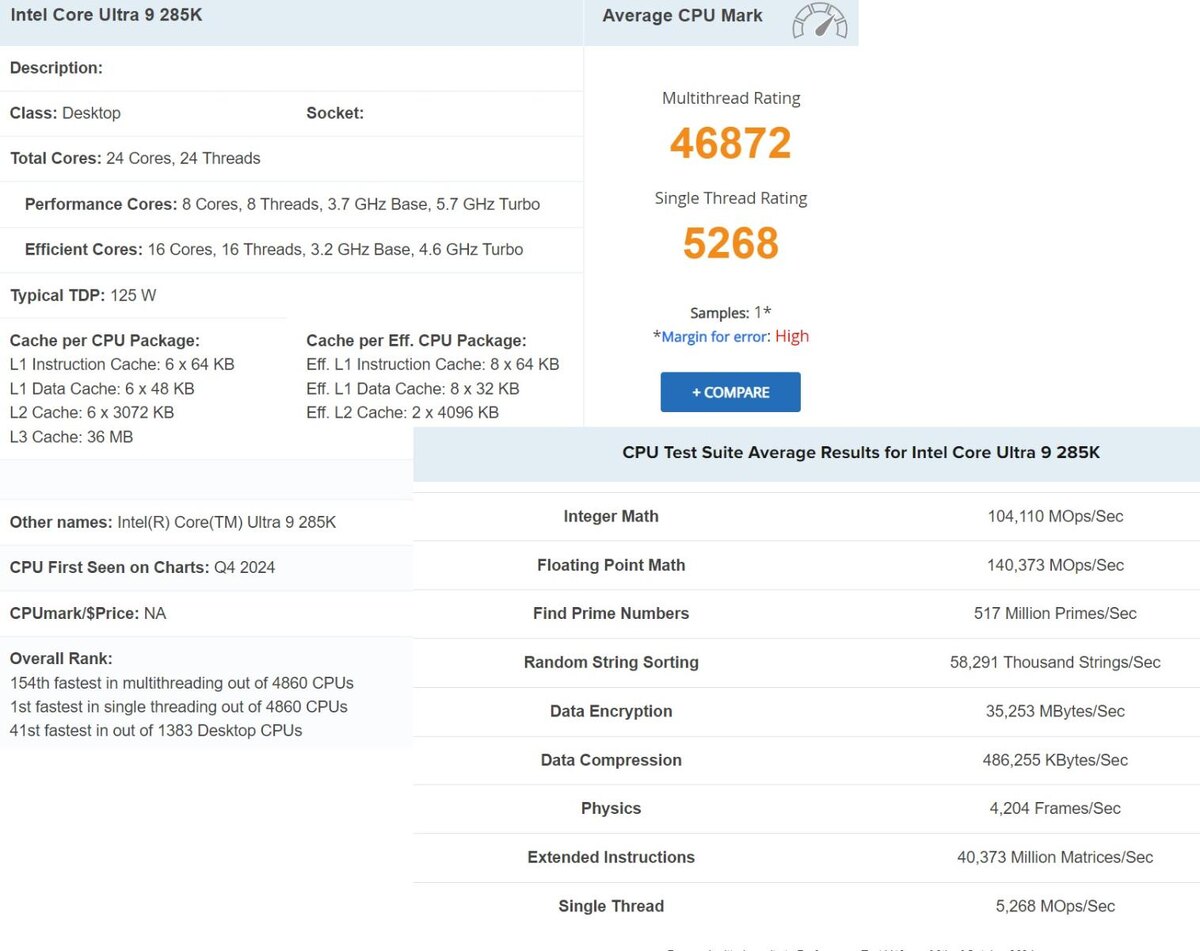
Task: Click 4,204 Frames/Sec value
Action: click(1055, 808)
